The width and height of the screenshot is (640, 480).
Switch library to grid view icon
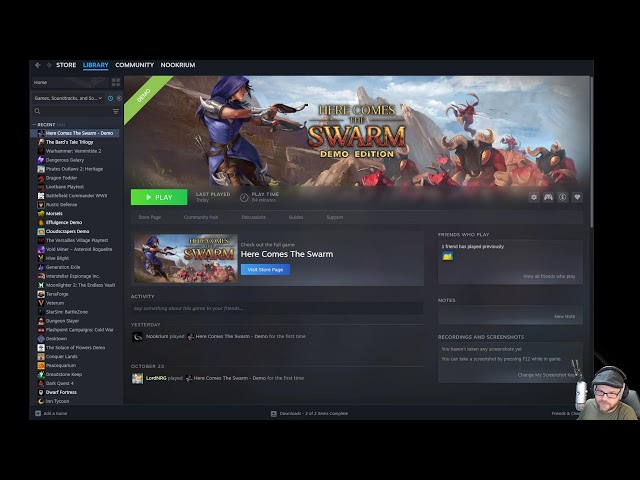[x=116, y=82]
